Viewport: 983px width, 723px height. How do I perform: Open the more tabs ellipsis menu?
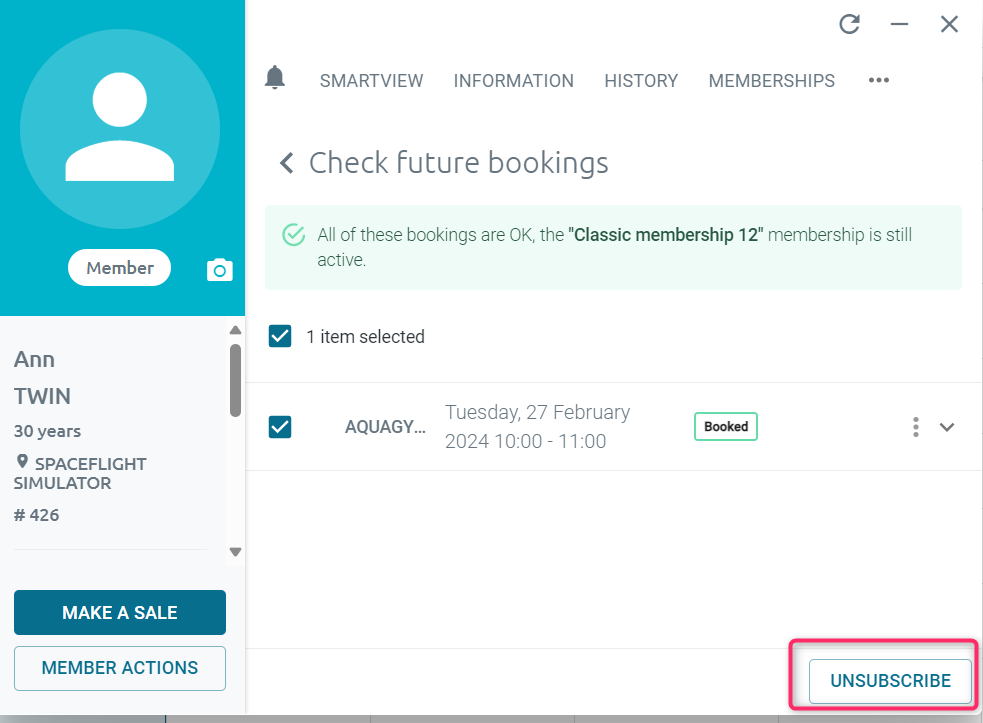pos(879,81)
